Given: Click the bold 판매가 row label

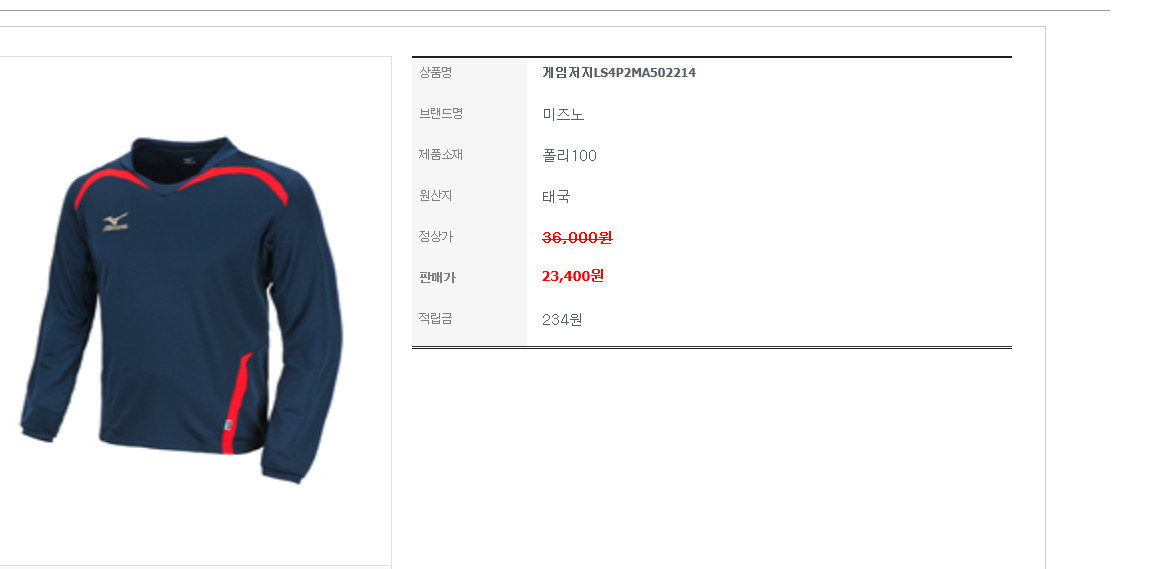Looking at the screenshot, I should [437, 278].
